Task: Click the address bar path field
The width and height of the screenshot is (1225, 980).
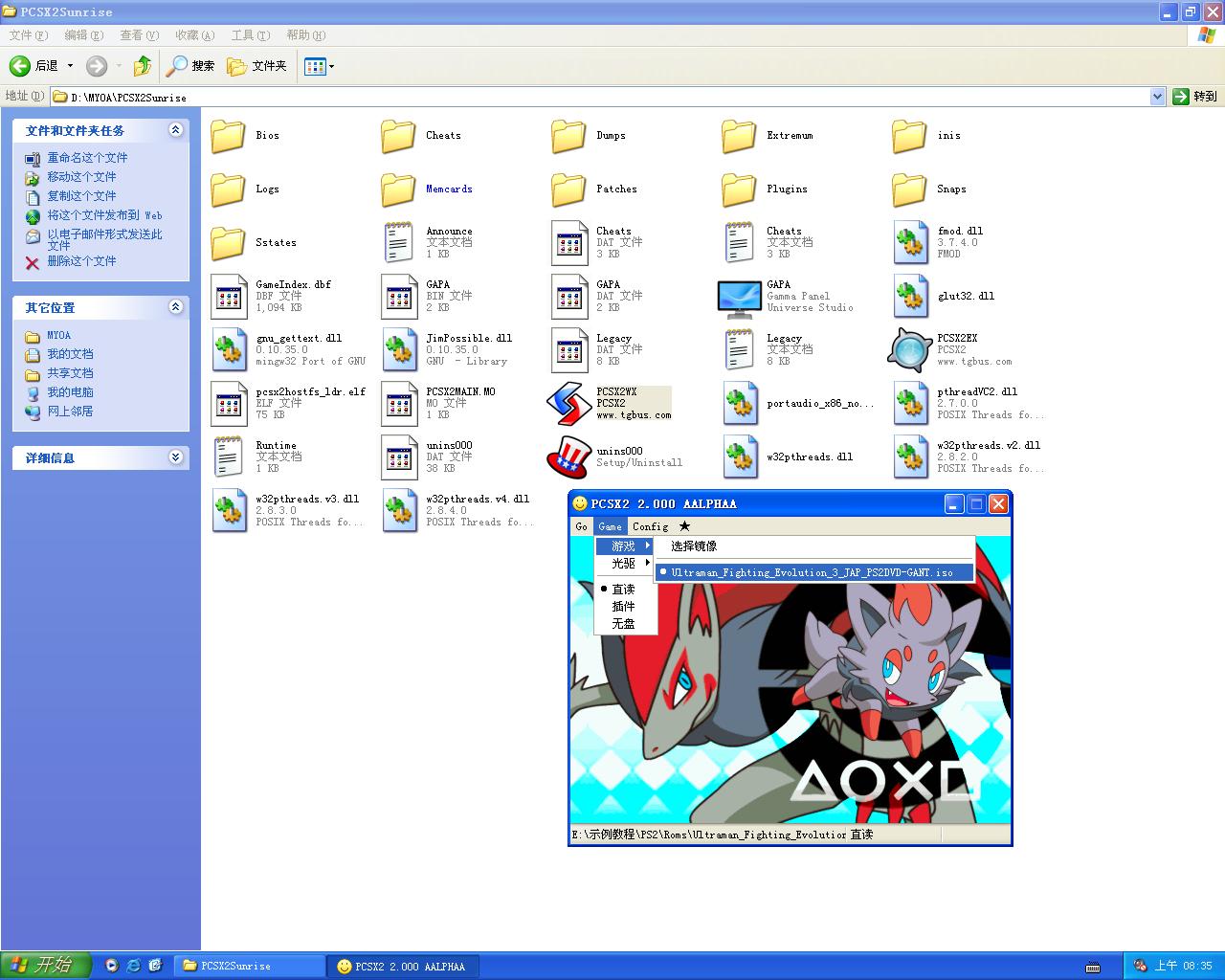Action: point(600,97)
